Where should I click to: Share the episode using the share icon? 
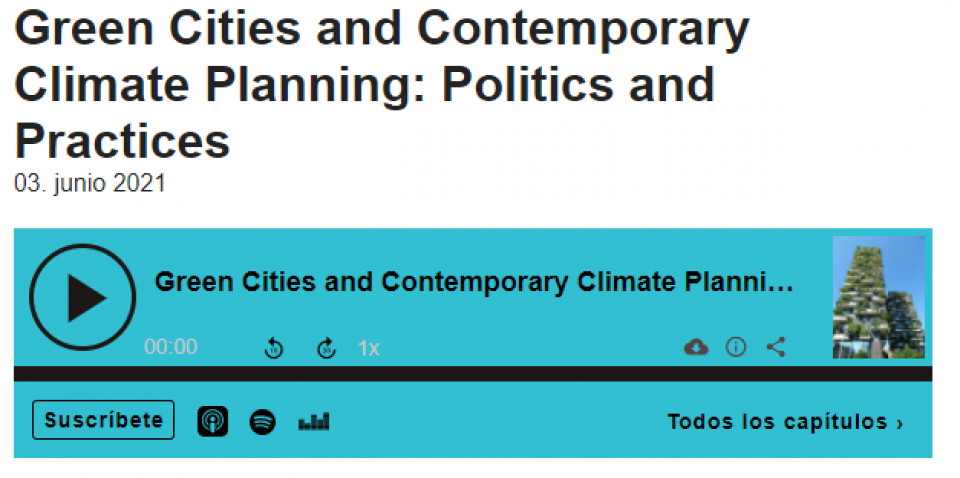776,348
